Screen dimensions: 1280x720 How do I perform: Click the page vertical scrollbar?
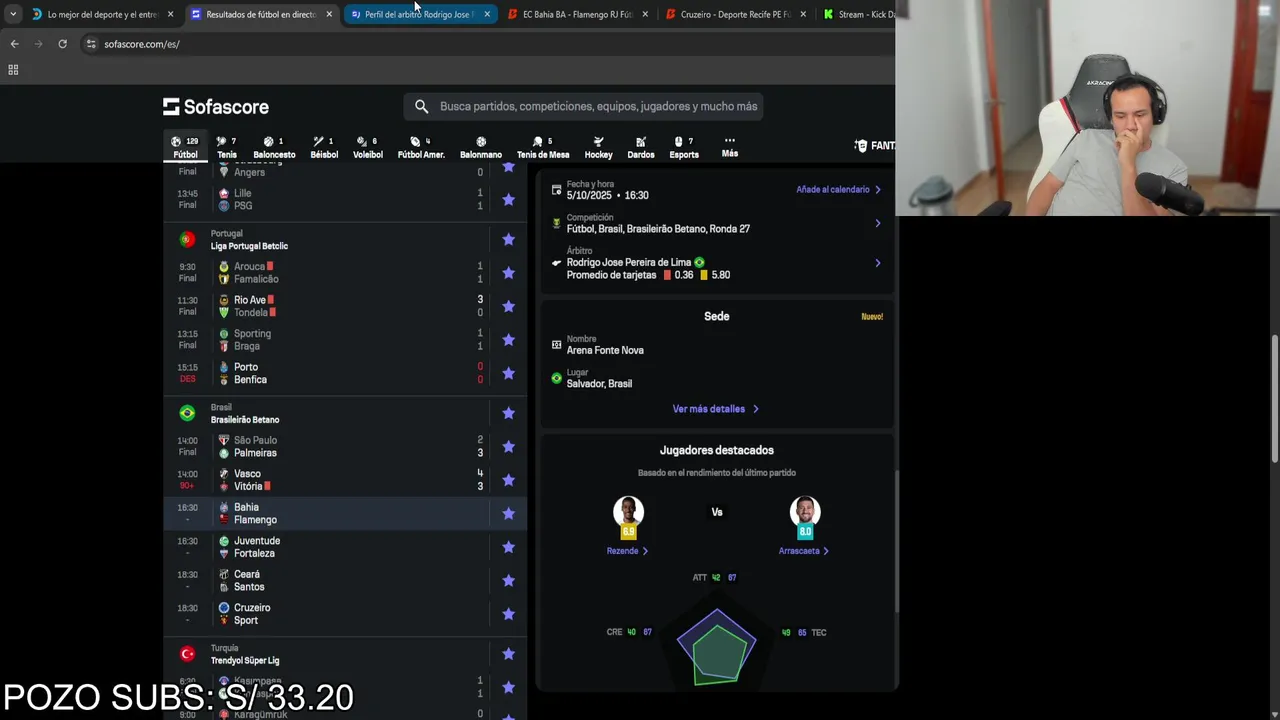click(1275, 400)
